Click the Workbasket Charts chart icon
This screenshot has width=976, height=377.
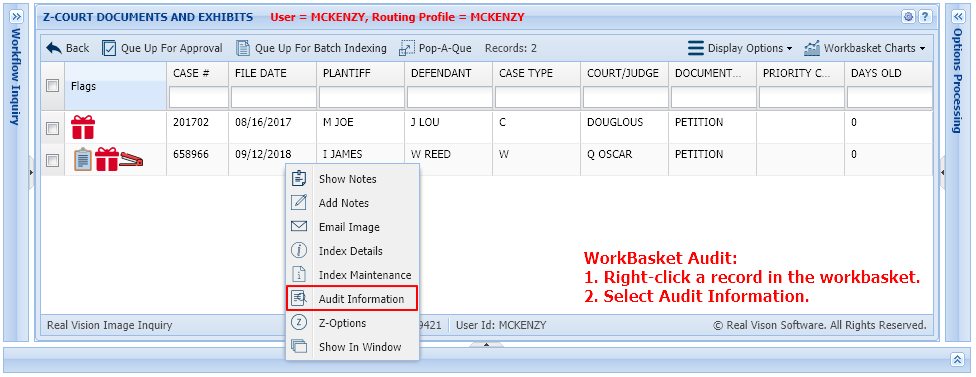click(812, 48)
